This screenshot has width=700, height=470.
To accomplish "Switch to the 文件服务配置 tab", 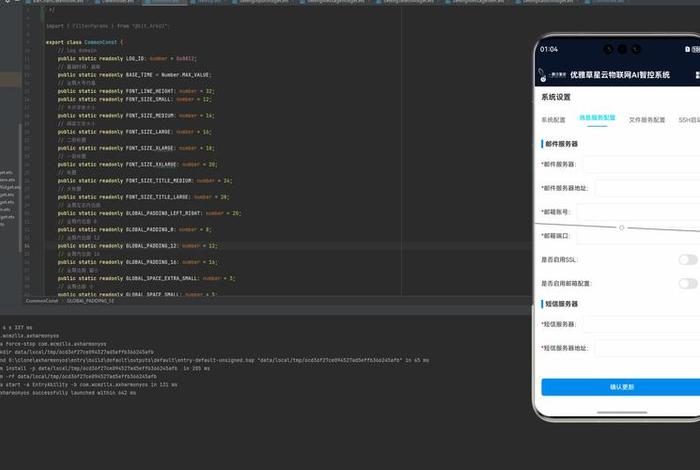I will tap(647, 119).
